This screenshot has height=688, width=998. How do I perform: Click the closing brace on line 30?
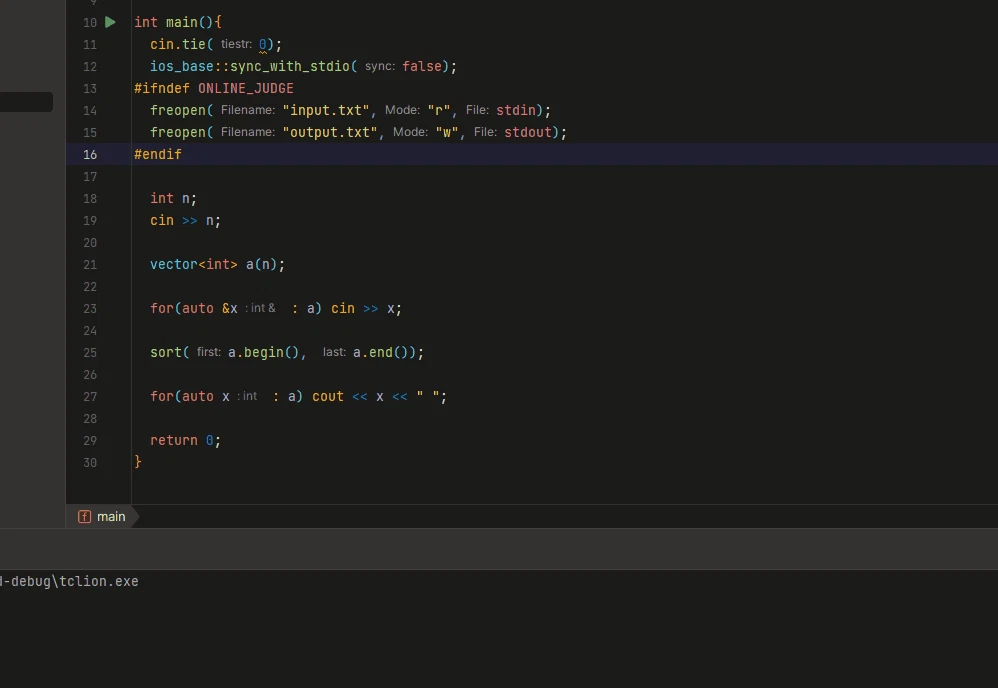click(x=137, y=462)
